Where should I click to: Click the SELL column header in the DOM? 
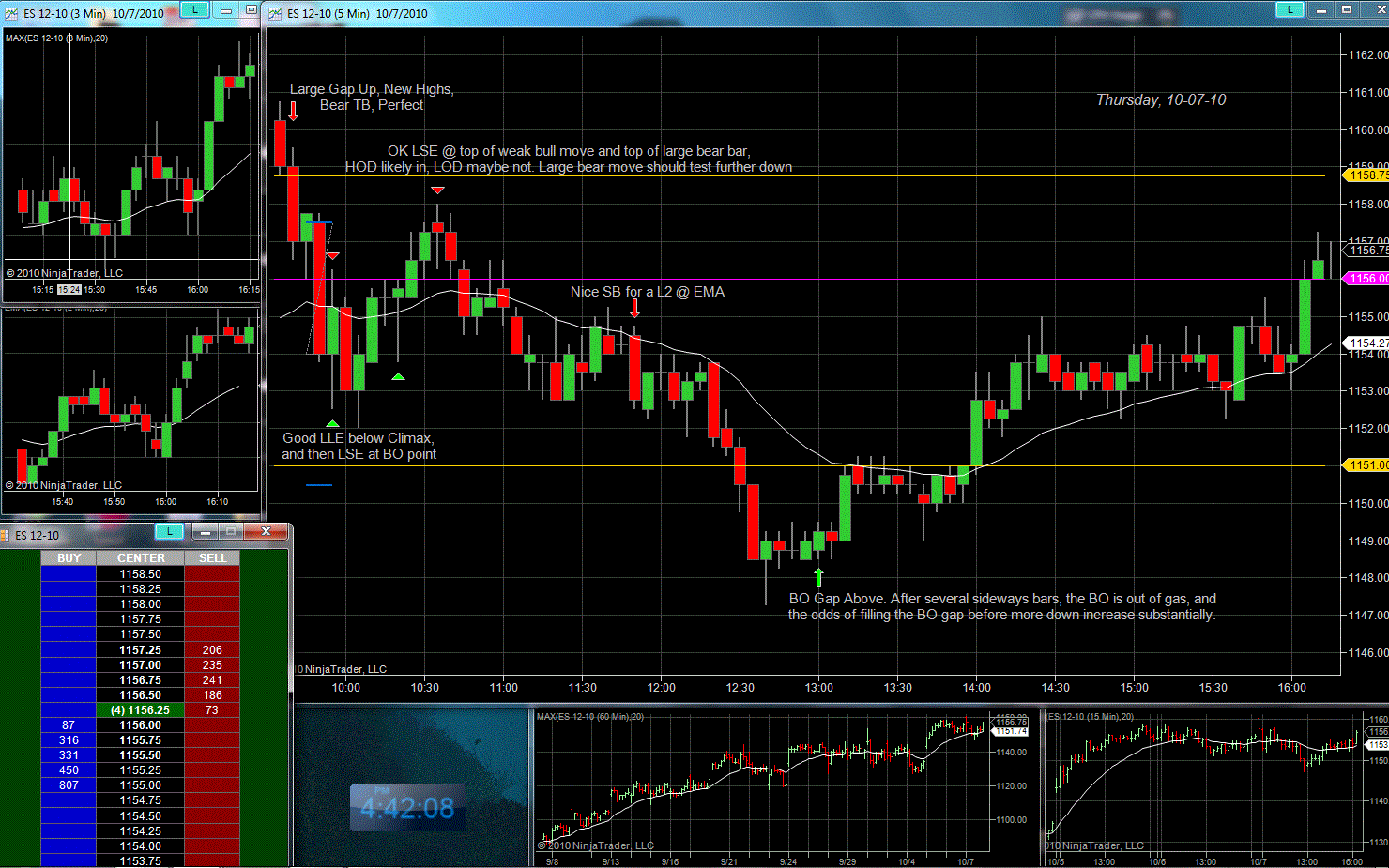coord(212,558)
